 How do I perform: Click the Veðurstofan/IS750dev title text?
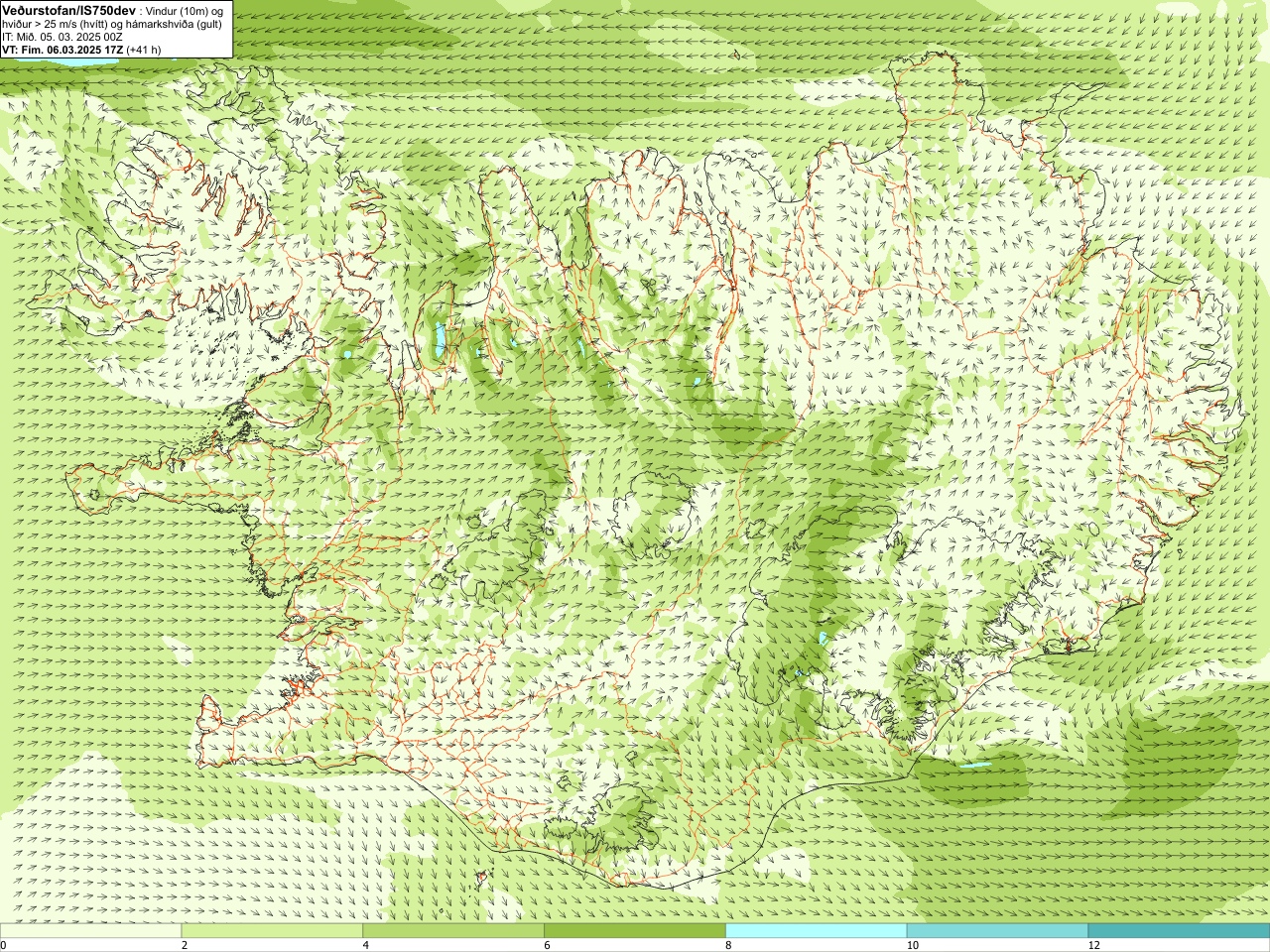69,10
